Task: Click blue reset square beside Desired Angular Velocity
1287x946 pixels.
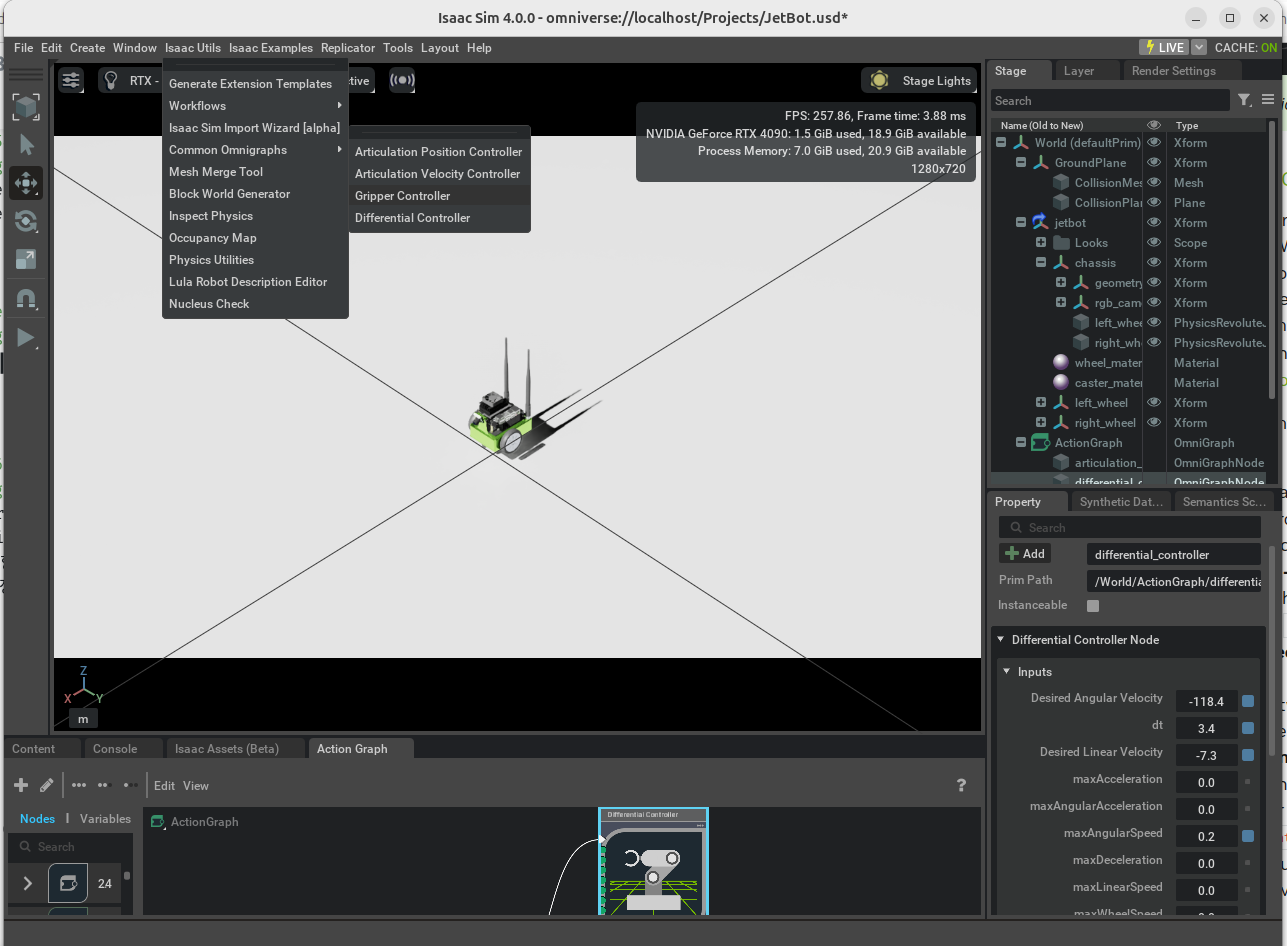Action: click(x=1248, y=702)
